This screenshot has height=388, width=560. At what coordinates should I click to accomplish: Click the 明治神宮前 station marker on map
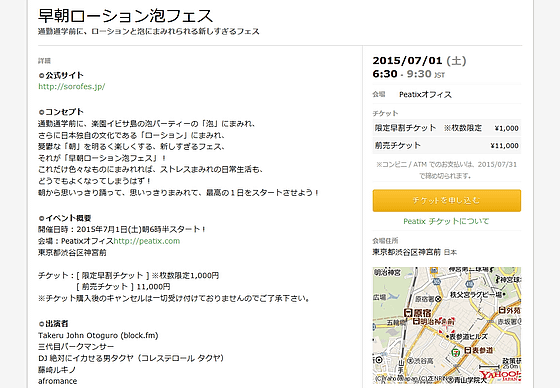pyautogui.click(x=416, y=322)
